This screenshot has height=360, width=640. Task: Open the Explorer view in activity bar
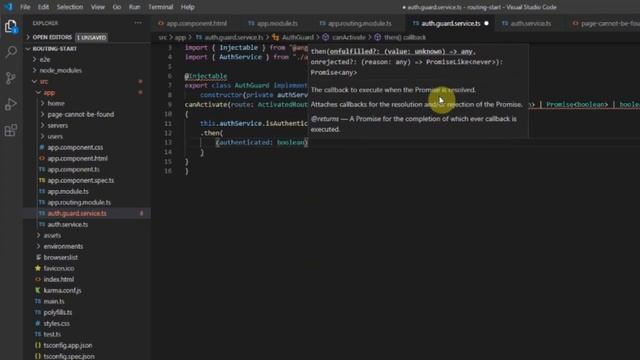click(x=11, y=27)
